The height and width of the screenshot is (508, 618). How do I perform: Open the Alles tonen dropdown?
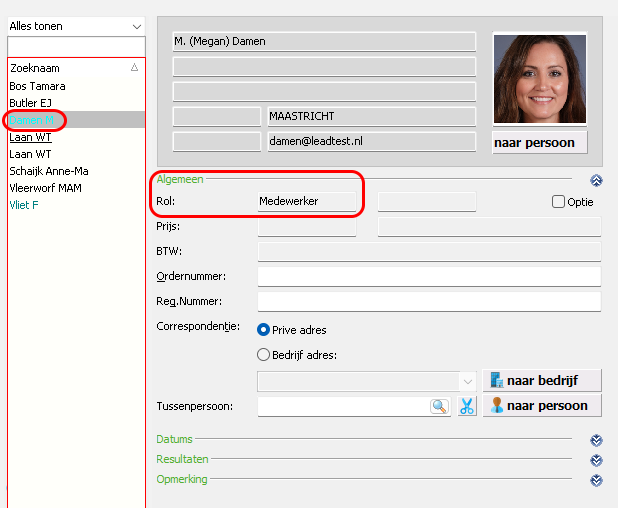tap(76, 26)
